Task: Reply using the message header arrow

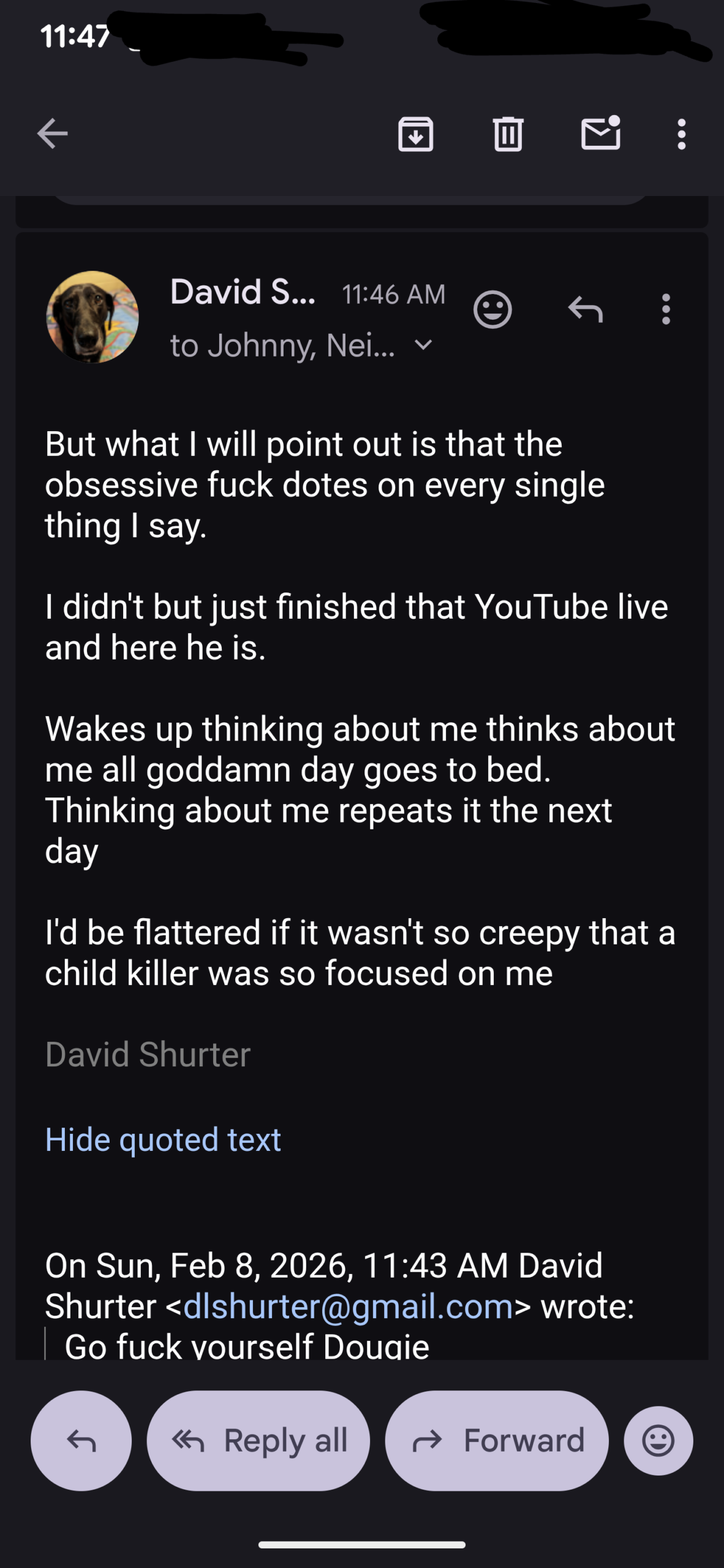Action: (x=586, y=310)
